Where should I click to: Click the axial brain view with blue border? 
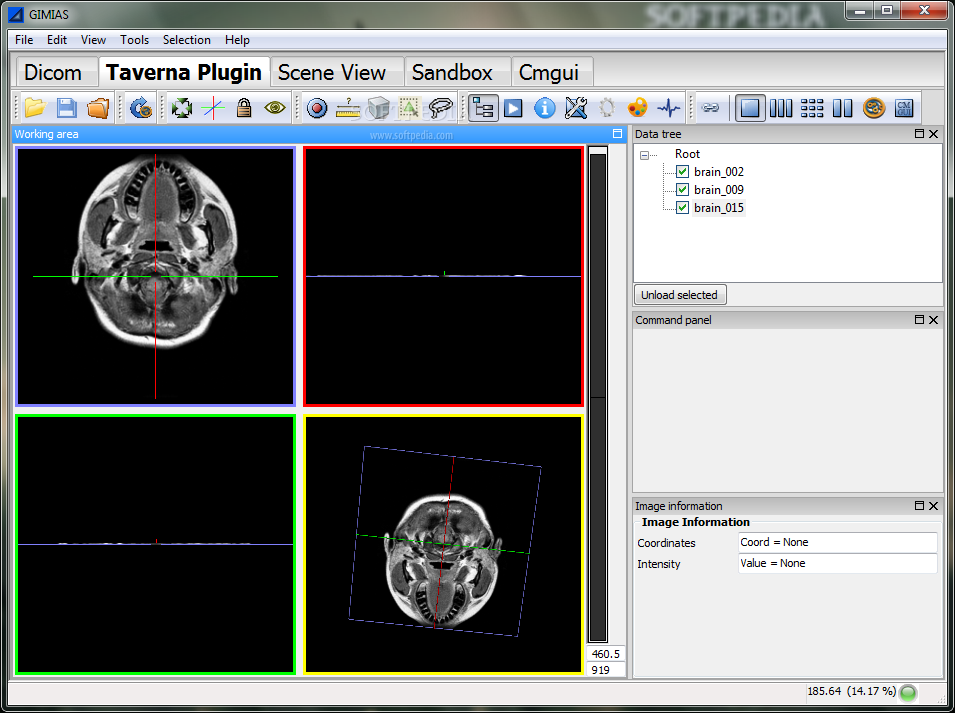(x=155, y=276)
